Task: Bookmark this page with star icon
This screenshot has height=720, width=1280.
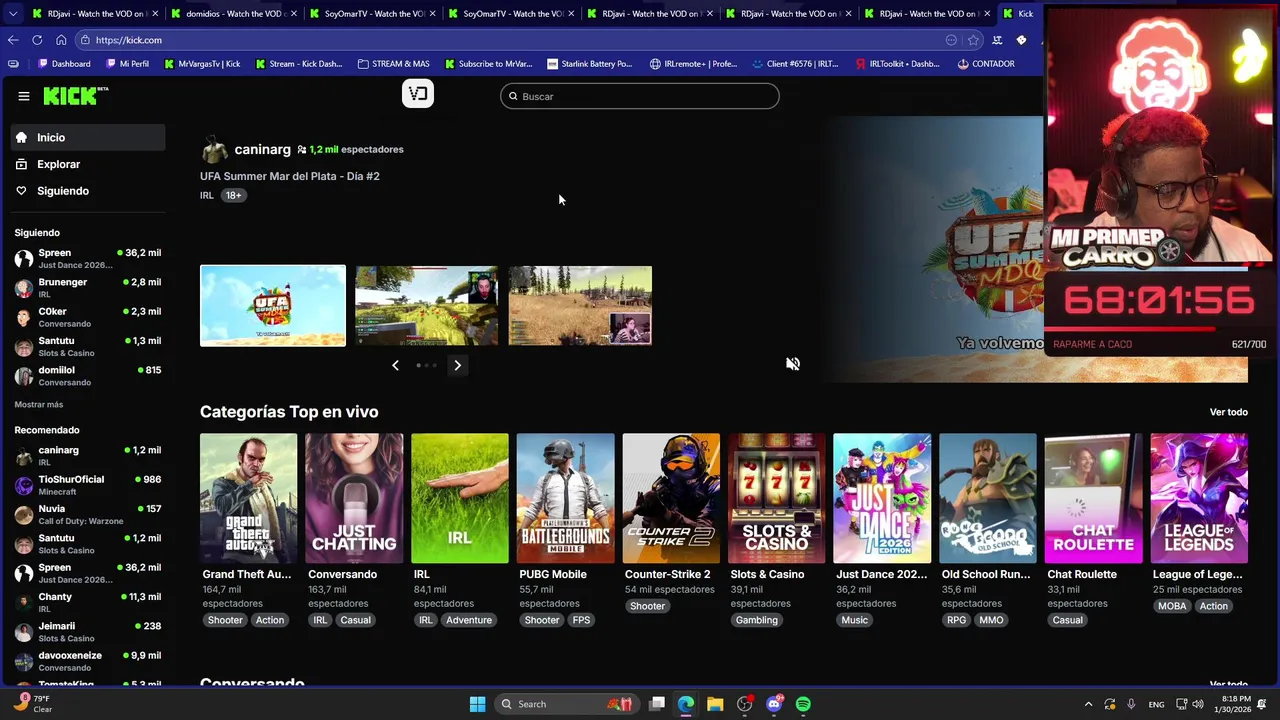Action: click(x=973, y=40)
